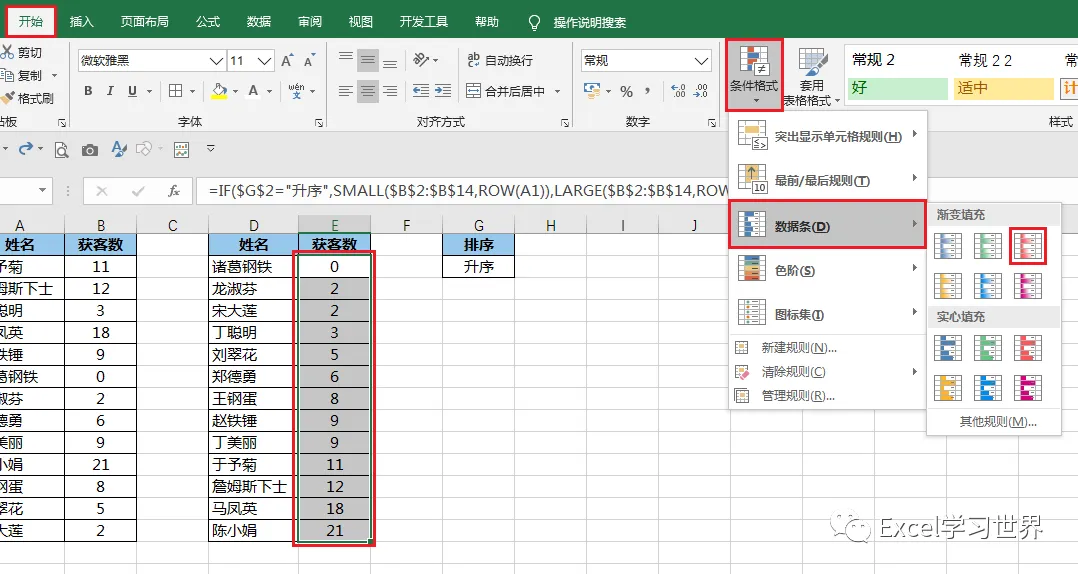The height and width of the screenshot is (574, 1078).
Task: Expand the Name Box dropdown arrow
Action: tap(43, 190)
